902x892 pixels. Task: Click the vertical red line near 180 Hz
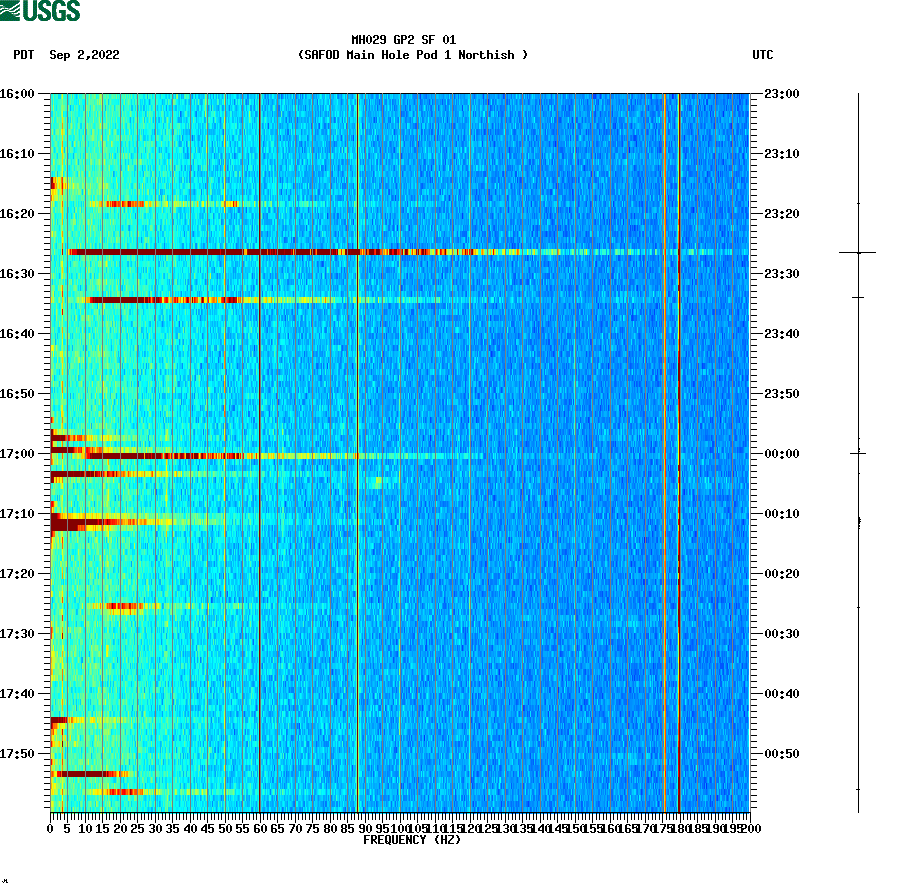678,450
